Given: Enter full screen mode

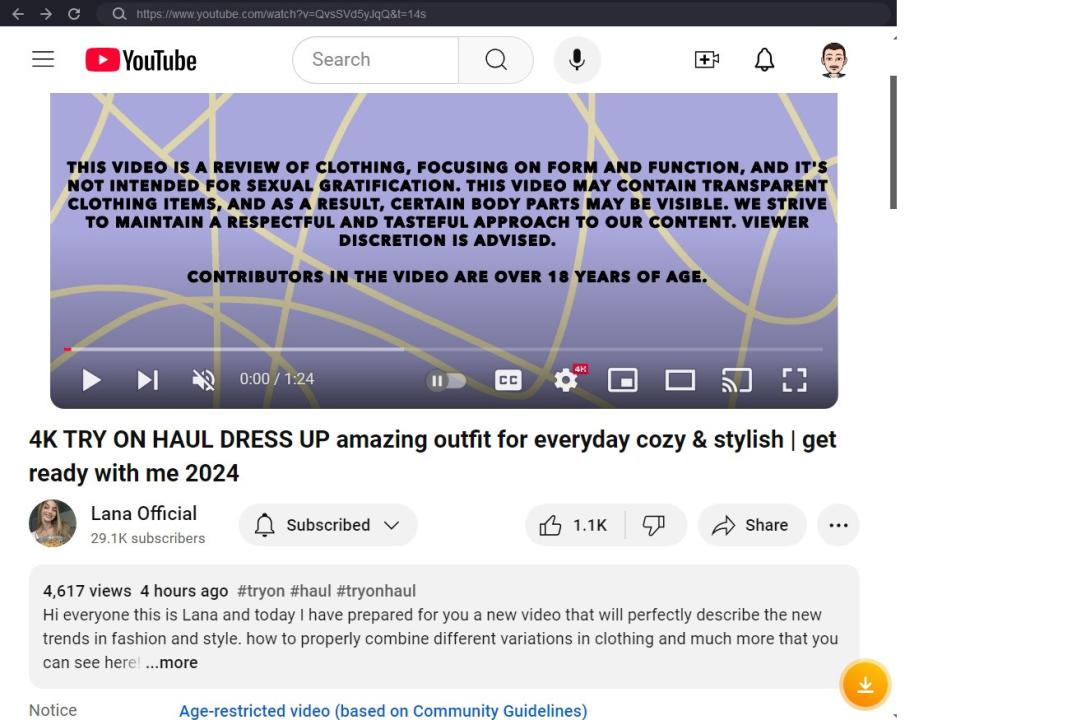Looking at the screenshot, I should [x=794, y=380].
